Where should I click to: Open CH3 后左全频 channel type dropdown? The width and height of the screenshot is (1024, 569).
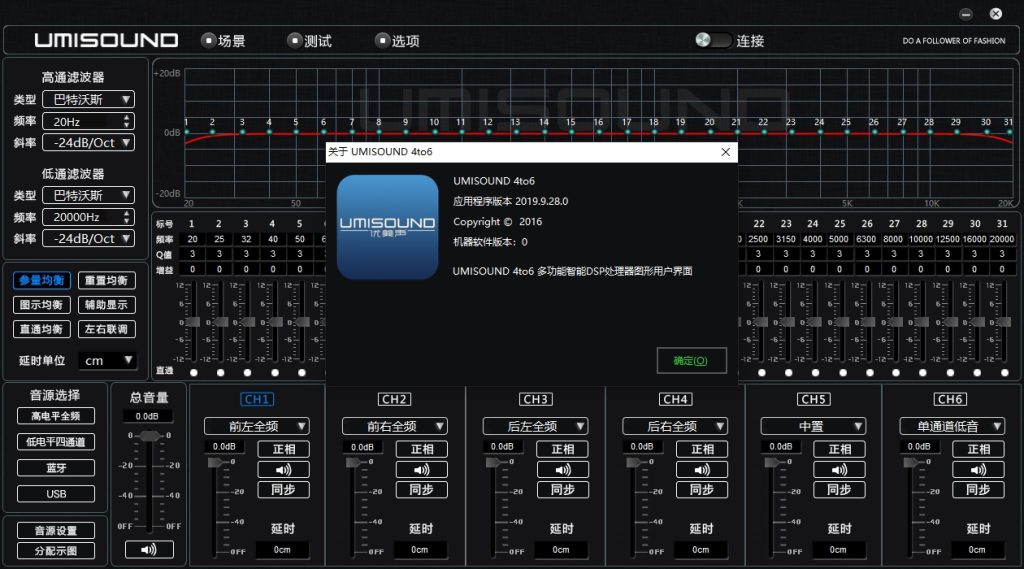click(536, 426)
